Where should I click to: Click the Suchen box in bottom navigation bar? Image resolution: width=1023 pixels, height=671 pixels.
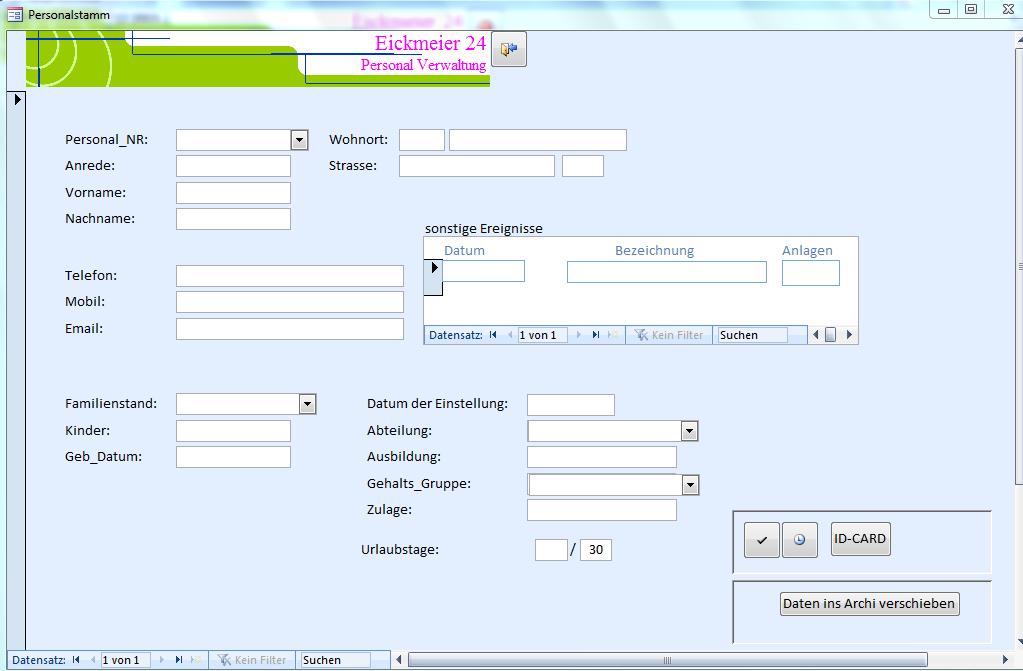point(336,660)
